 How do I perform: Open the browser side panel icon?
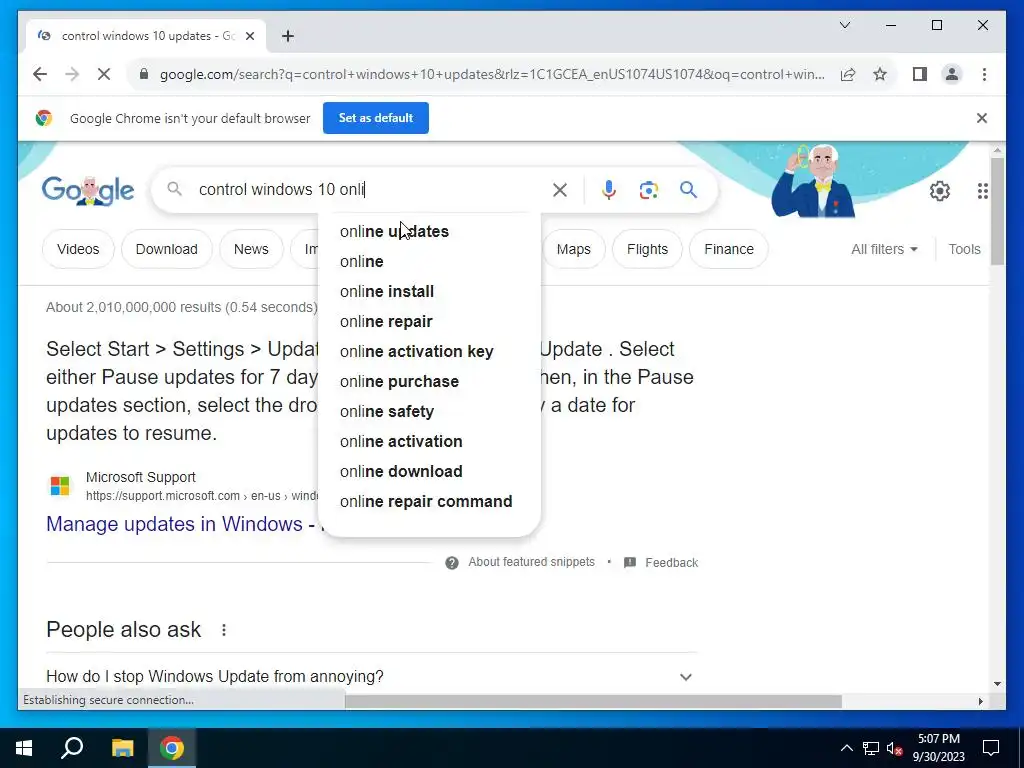click(920, 74)
